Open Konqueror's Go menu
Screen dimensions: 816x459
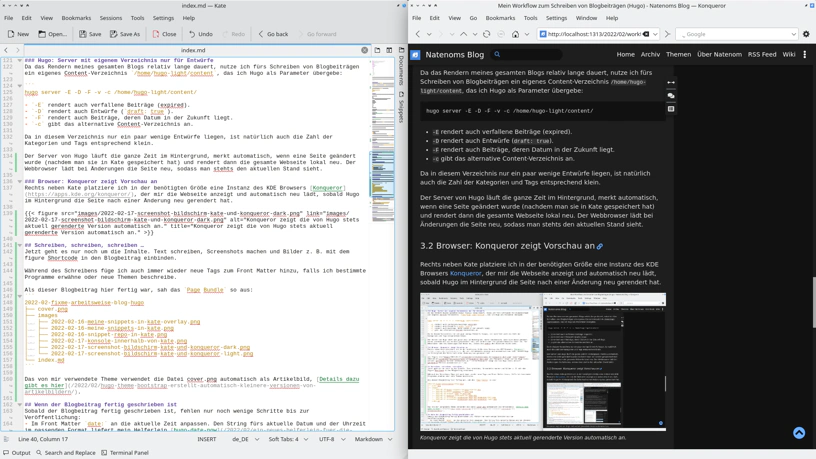473,18
